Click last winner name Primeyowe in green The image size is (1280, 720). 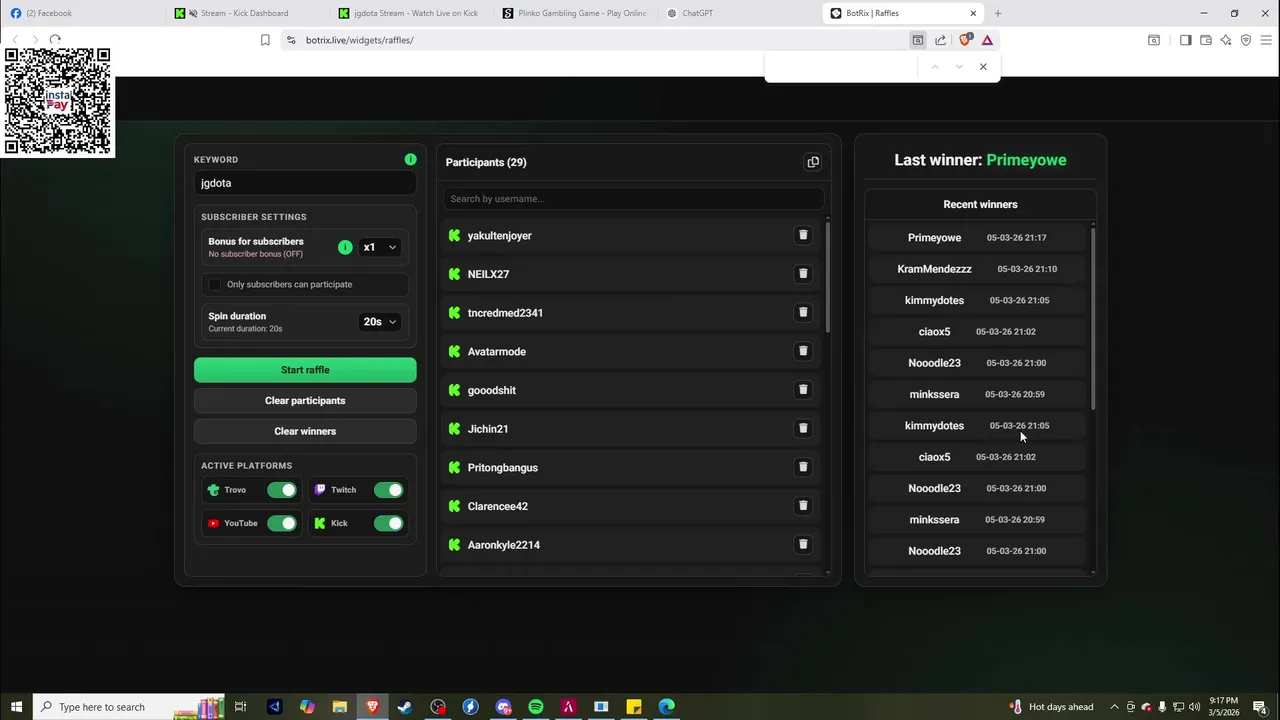[1026, 160]
